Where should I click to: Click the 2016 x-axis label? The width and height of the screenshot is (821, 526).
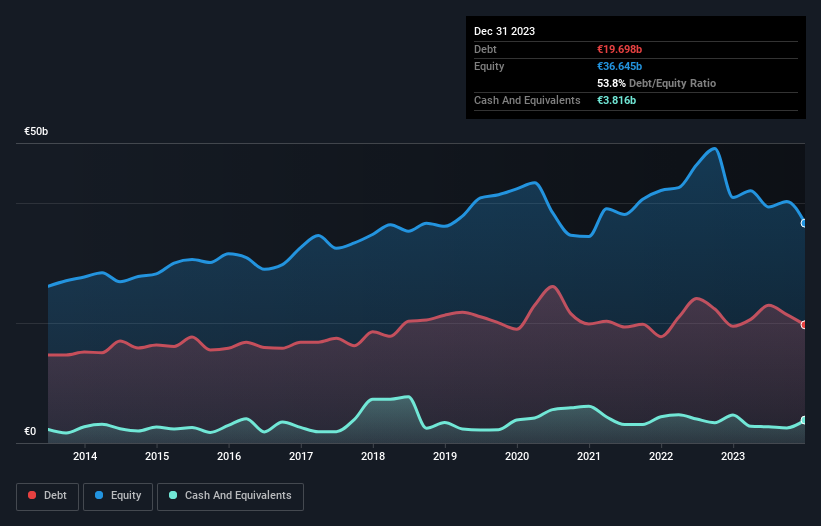[229, 456]
